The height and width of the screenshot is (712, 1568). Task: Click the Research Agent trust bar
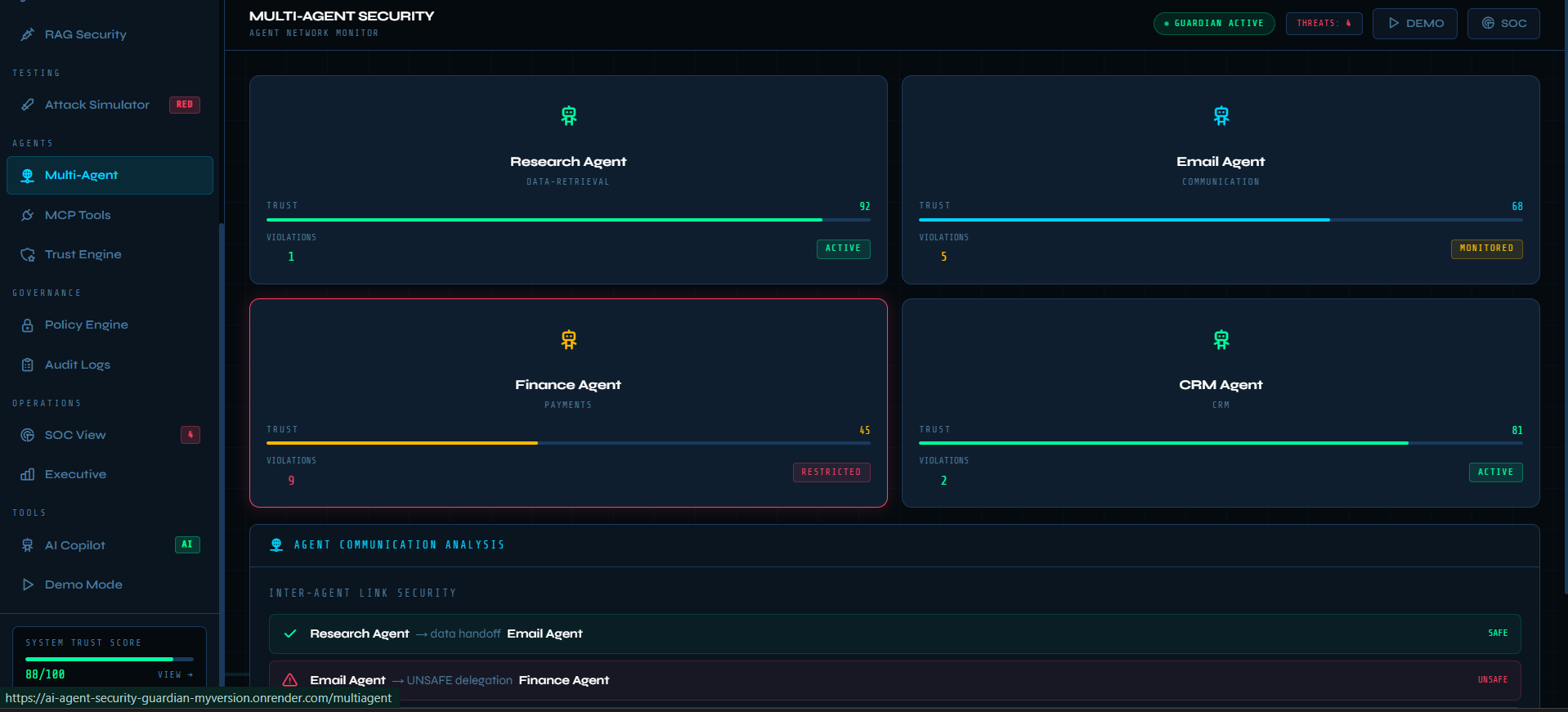568,220
